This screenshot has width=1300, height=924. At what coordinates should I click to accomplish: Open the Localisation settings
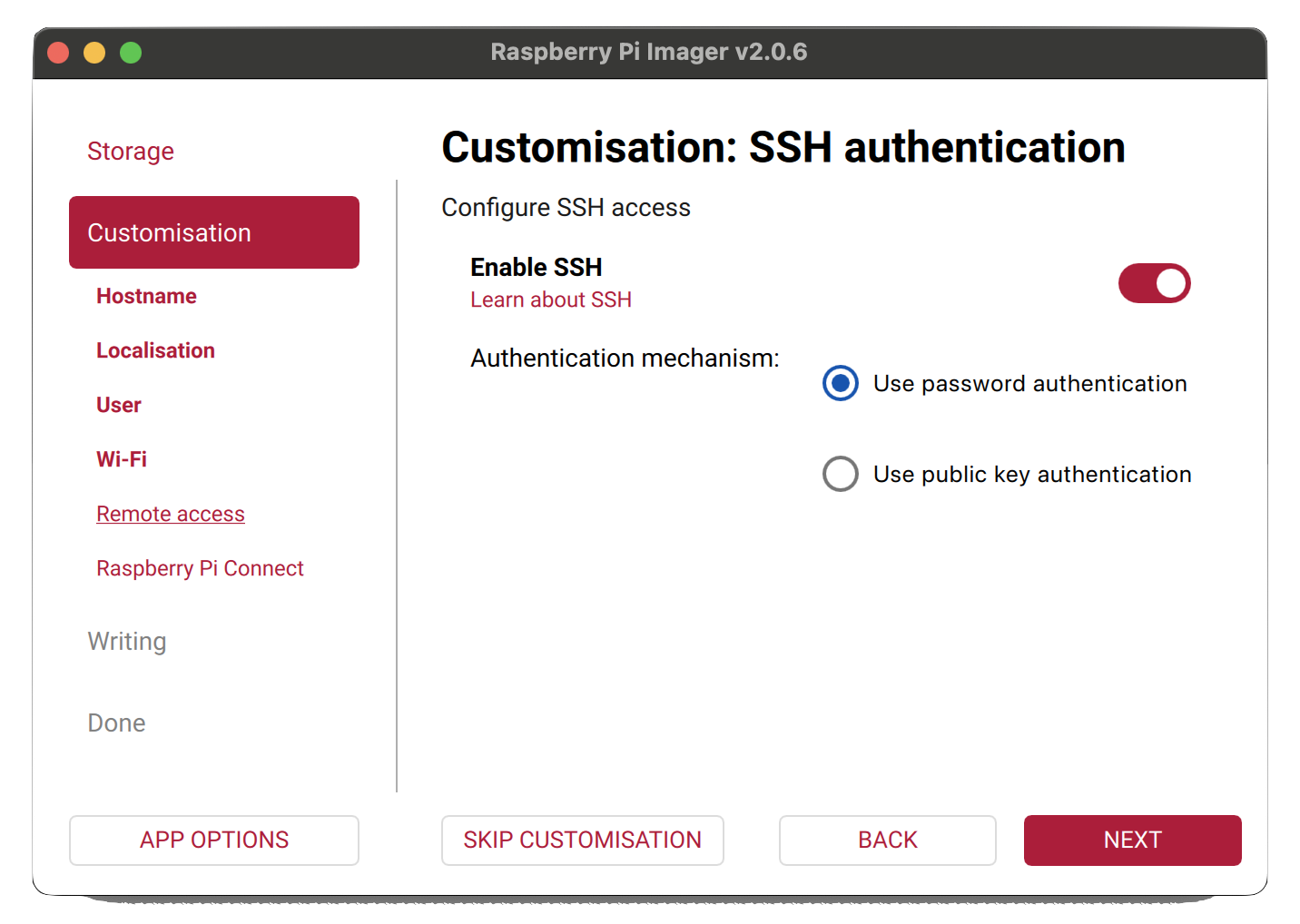[x=155, y=349]
